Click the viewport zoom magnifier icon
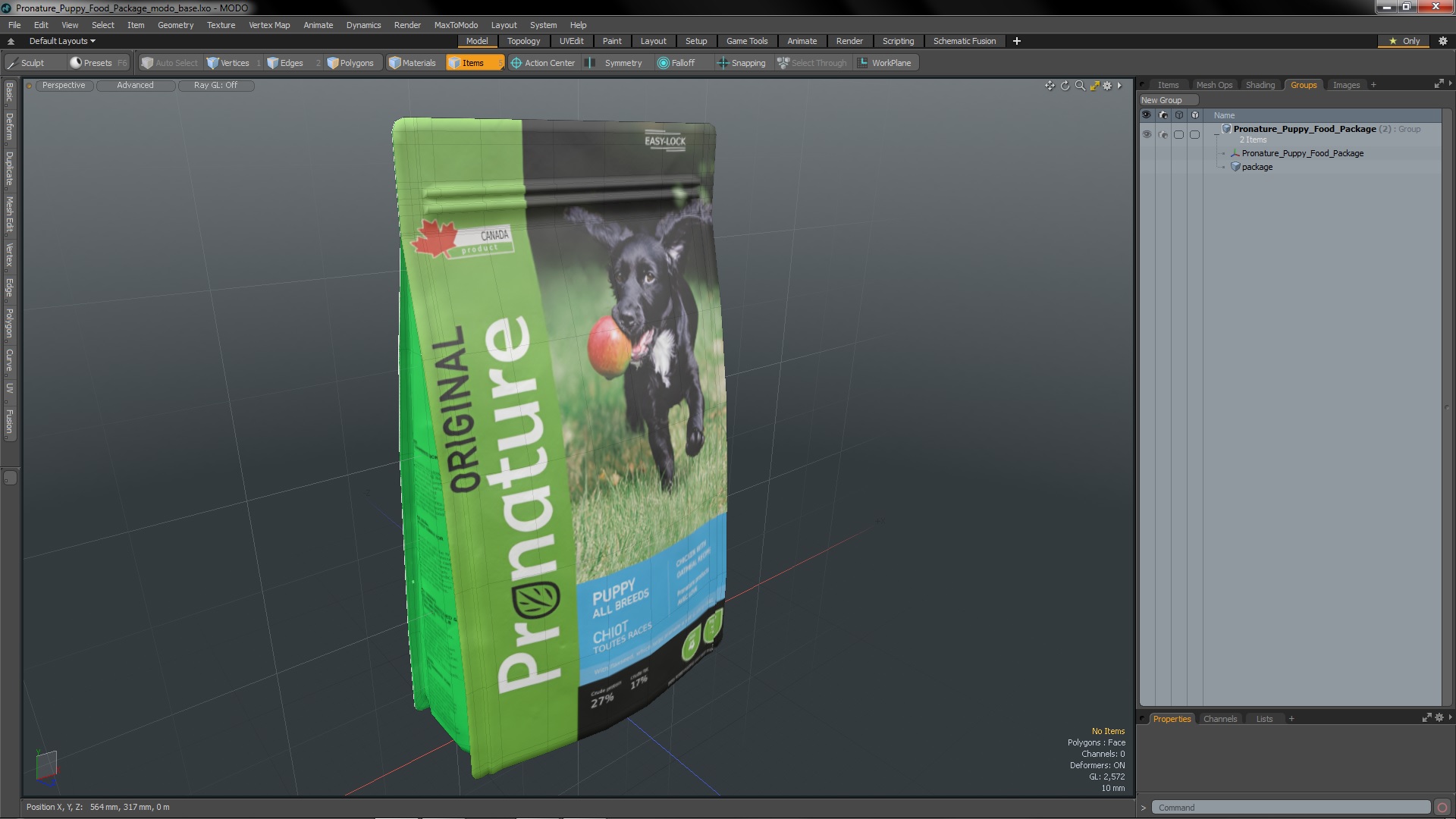1456x819 pixels. (x=1080, y=86)
